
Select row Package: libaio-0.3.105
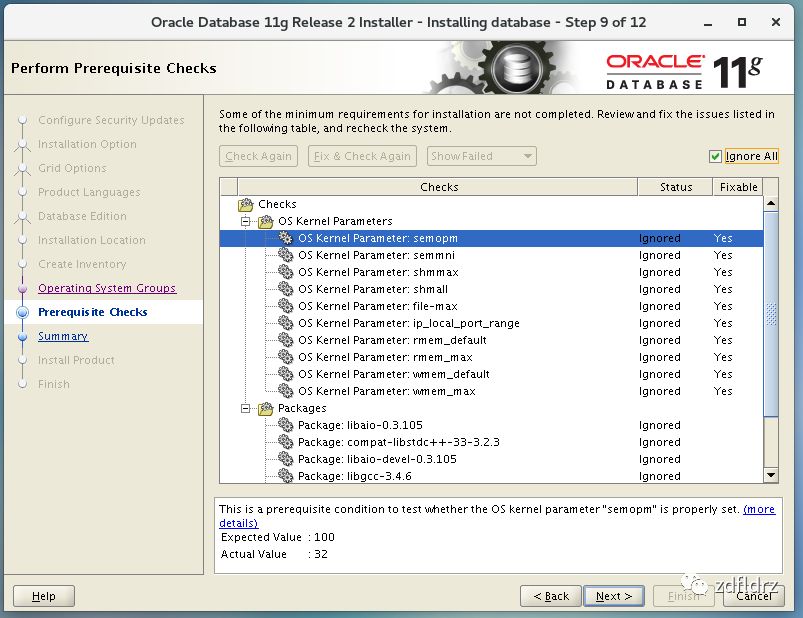coord(491,425)
